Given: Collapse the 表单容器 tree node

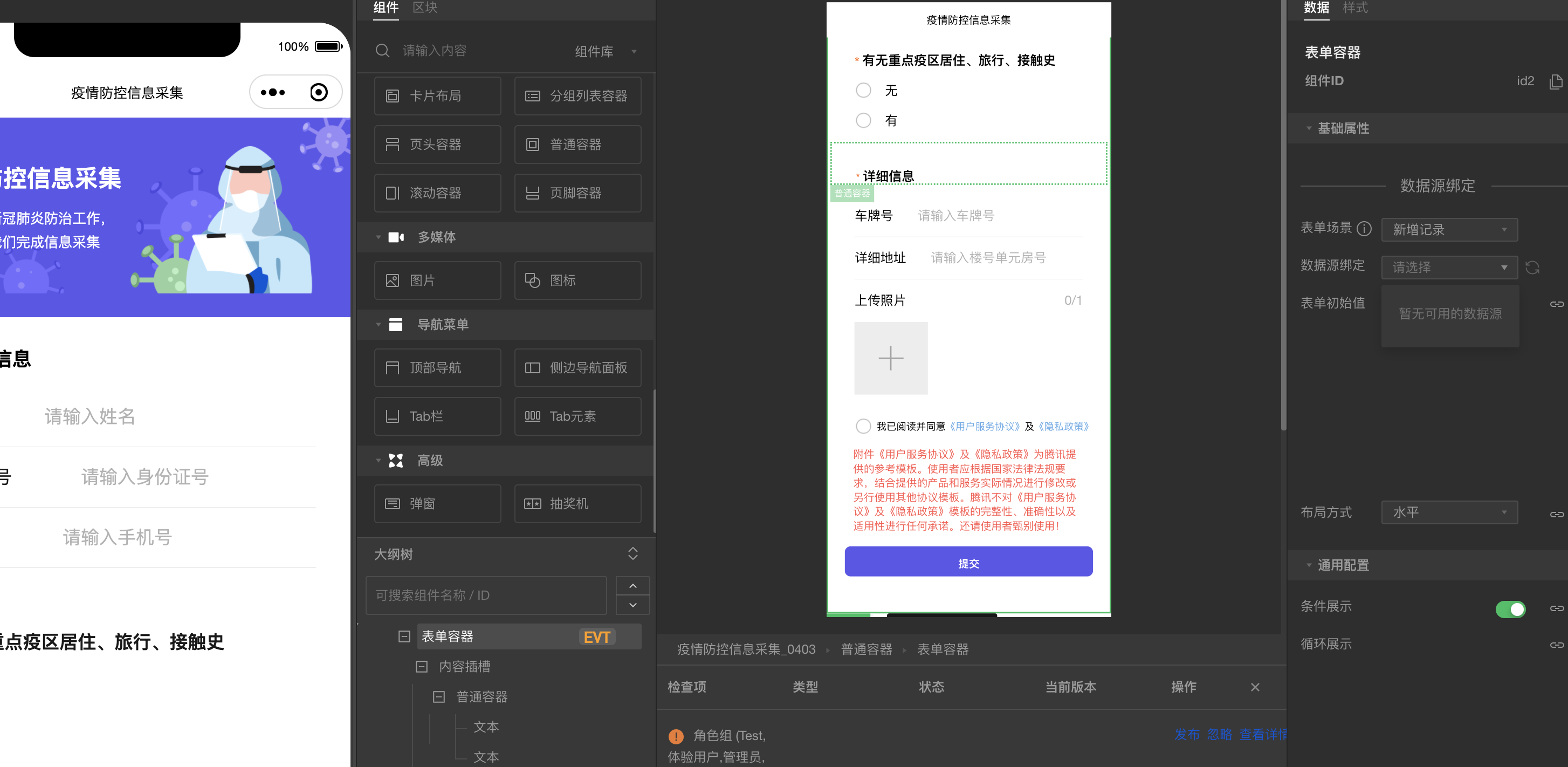Looking at the screenshot, I should click(x=403, y=636).
